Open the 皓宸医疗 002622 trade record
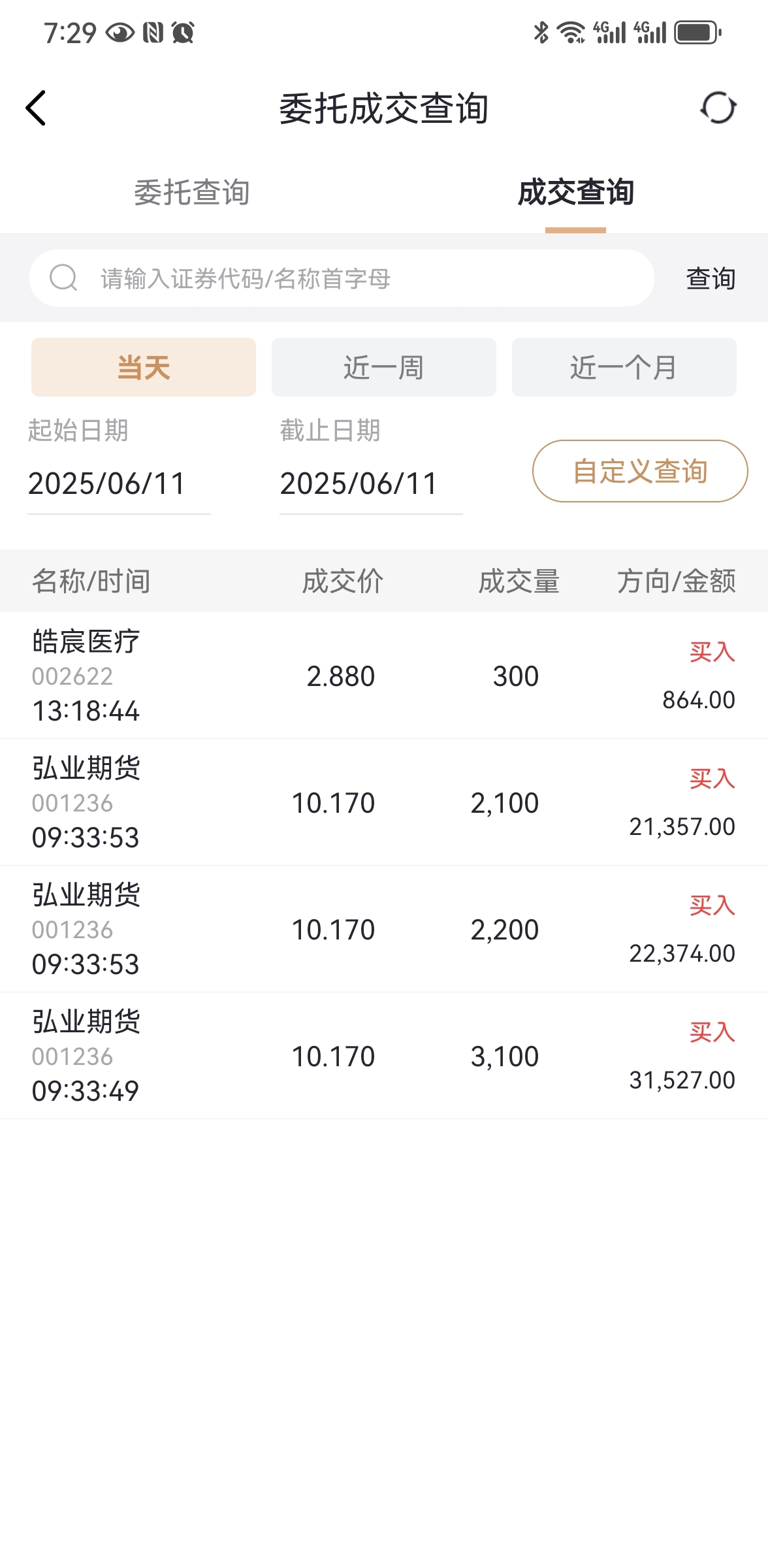This screenshot has height=1568, width=768. [x=384, y=676]
